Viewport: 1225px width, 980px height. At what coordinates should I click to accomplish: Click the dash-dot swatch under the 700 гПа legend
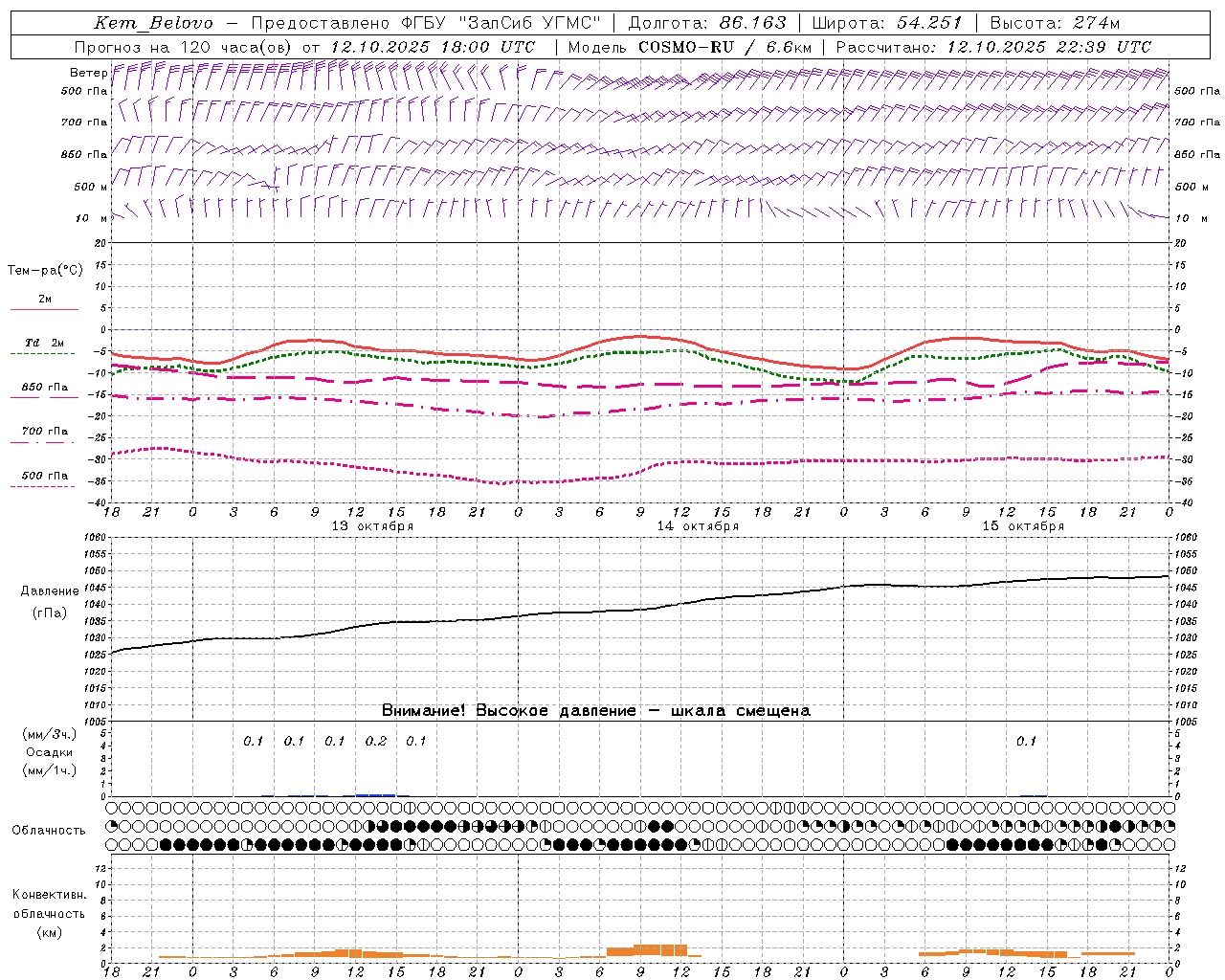44,442
